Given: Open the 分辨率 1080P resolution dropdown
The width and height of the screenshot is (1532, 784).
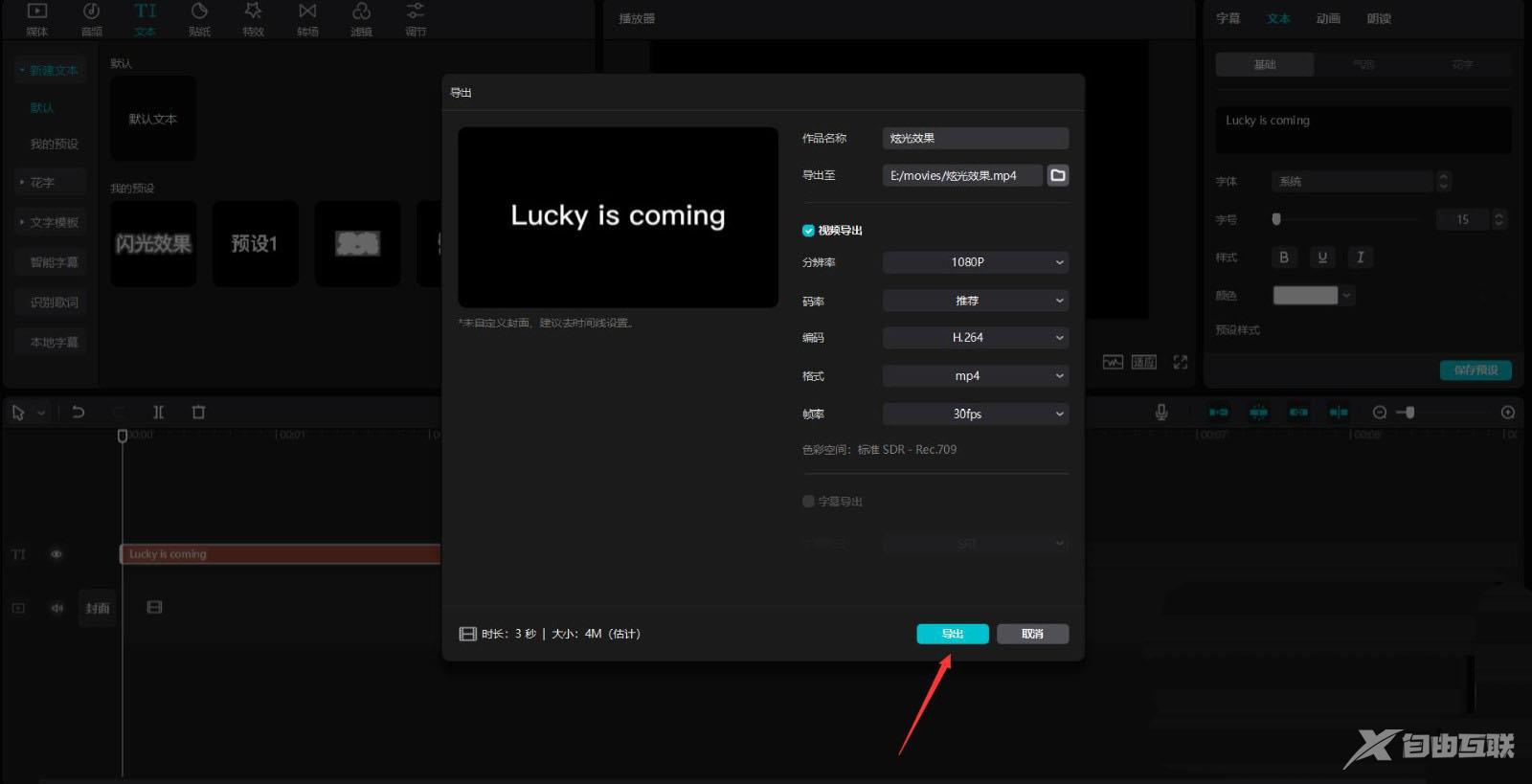Looking at the screenshot, I should 975,261.
